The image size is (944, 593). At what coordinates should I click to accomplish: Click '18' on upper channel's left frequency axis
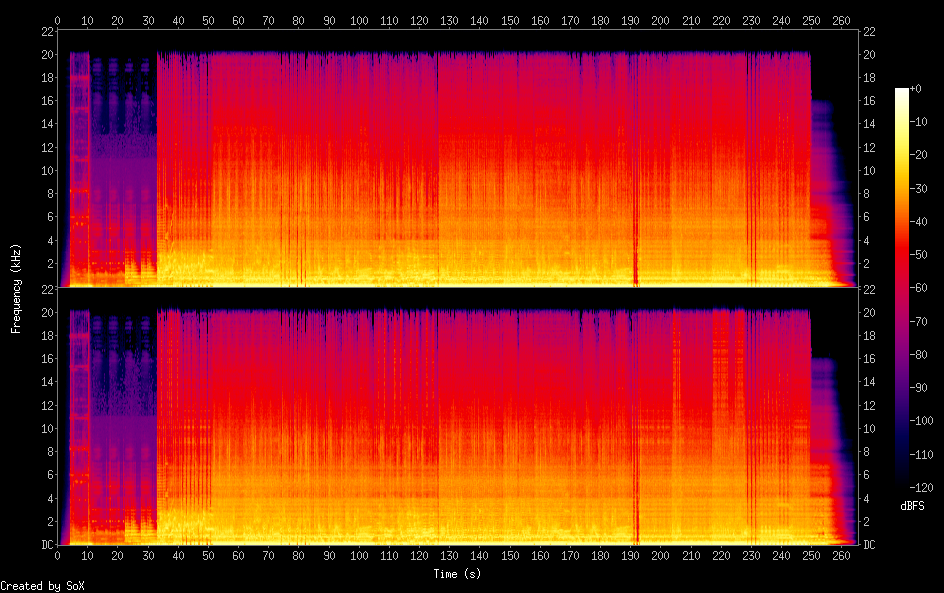(47, 77)
